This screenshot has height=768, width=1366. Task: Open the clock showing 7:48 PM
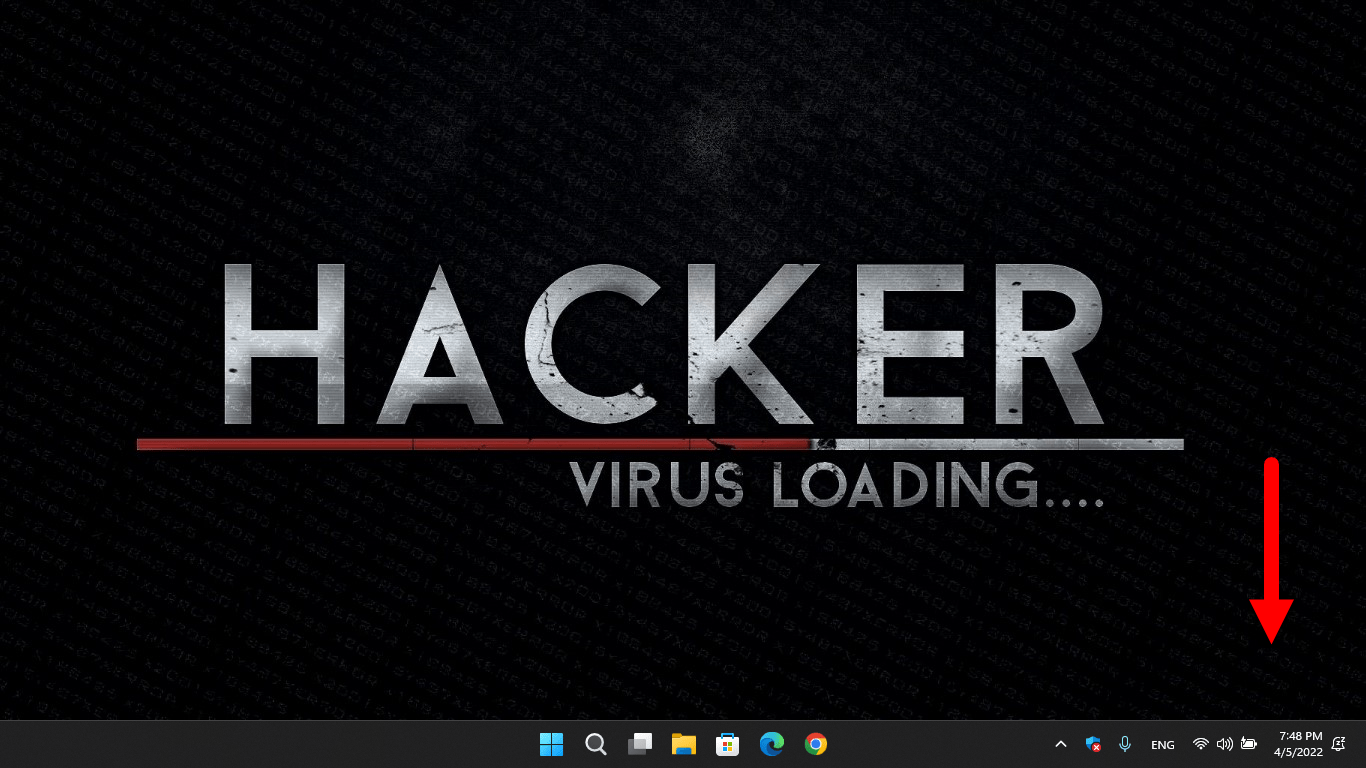coord(1298,744)
